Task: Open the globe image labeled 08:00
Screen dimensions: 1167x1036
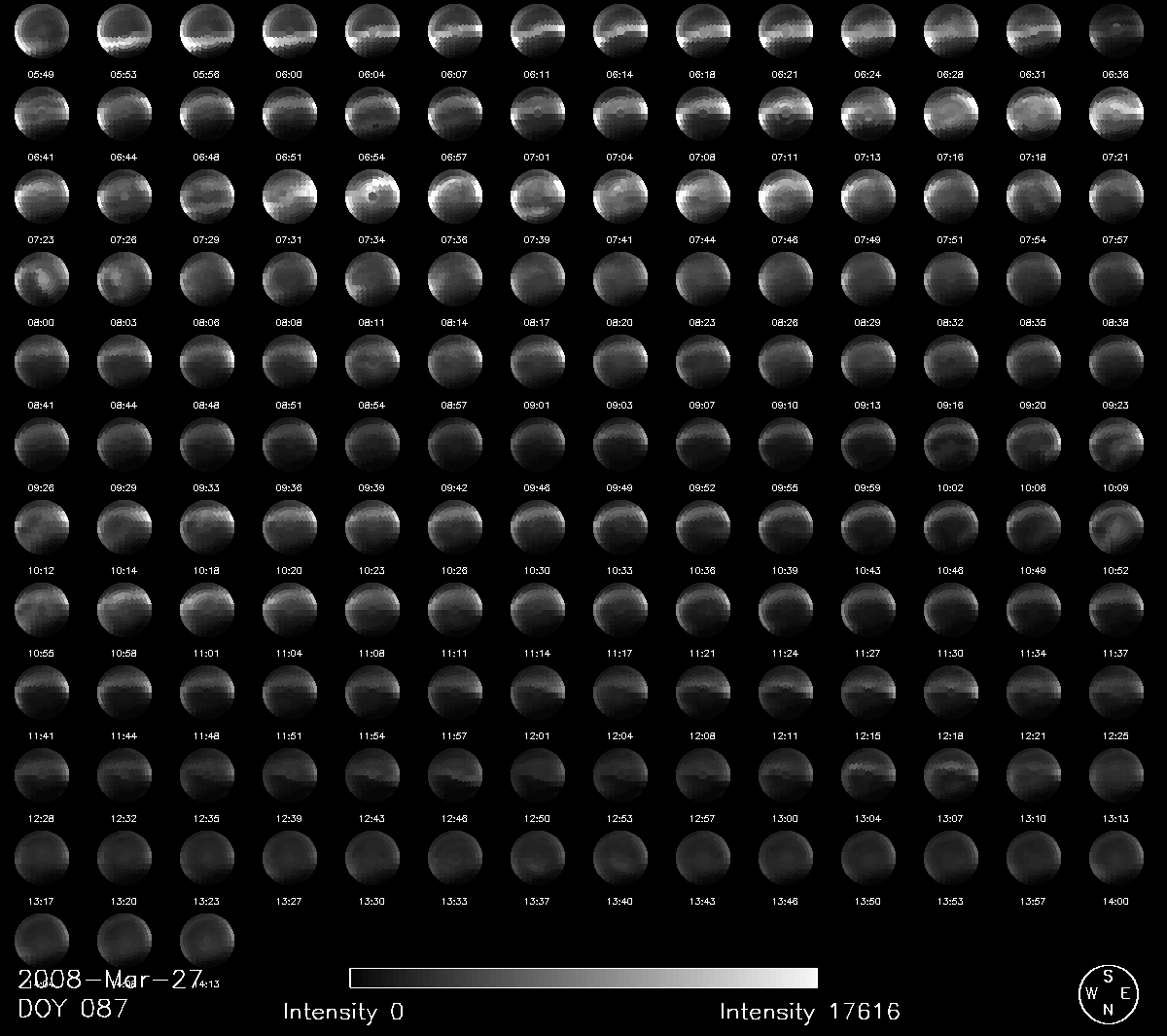Action: point(42,280)
